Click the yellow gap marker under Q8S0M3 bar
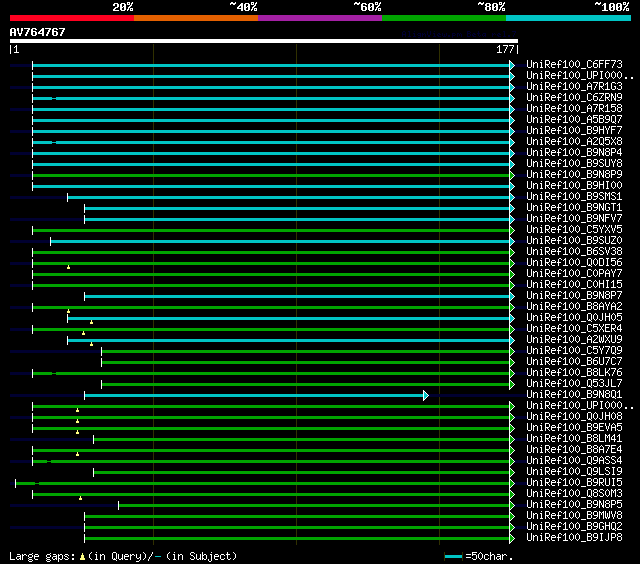This screenshot has height=564, width=640. [80, 498]
